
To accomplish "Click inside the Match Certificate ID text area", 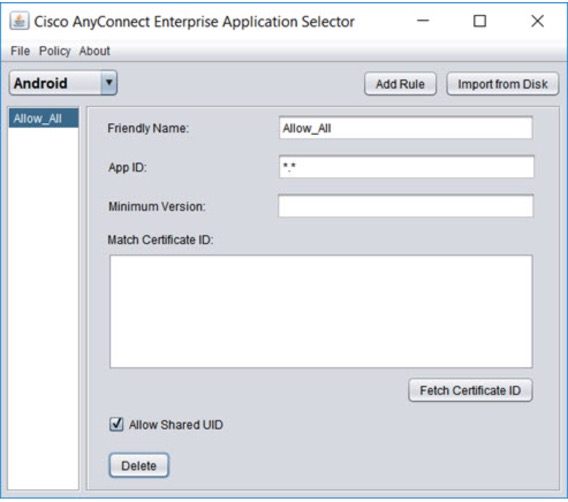I will pyautogui.click(x=321, y=311).
